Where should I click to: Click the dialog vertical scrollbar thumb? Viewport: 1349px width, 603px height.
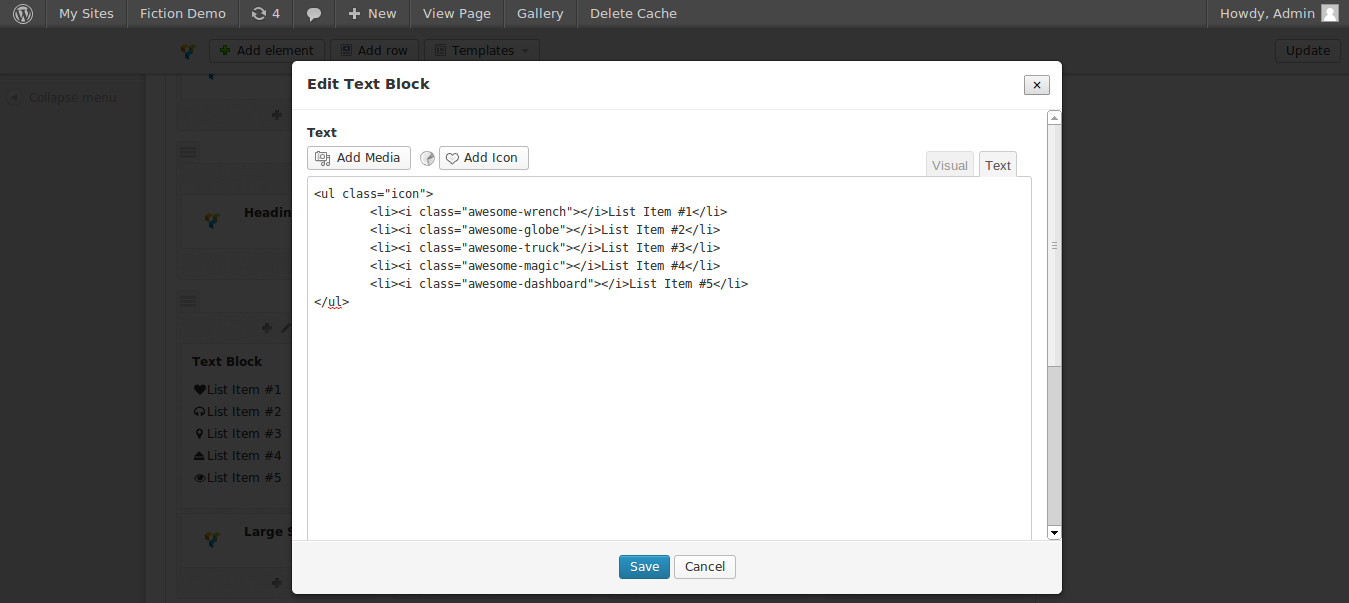[x=1054, y=245]
